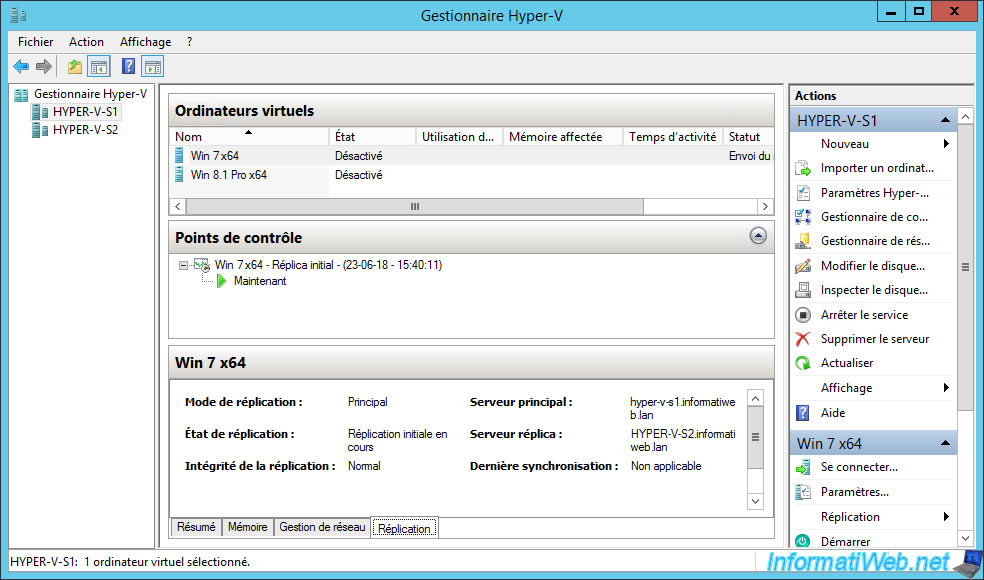Click the Arrêter le service icon

click(803, 315)
